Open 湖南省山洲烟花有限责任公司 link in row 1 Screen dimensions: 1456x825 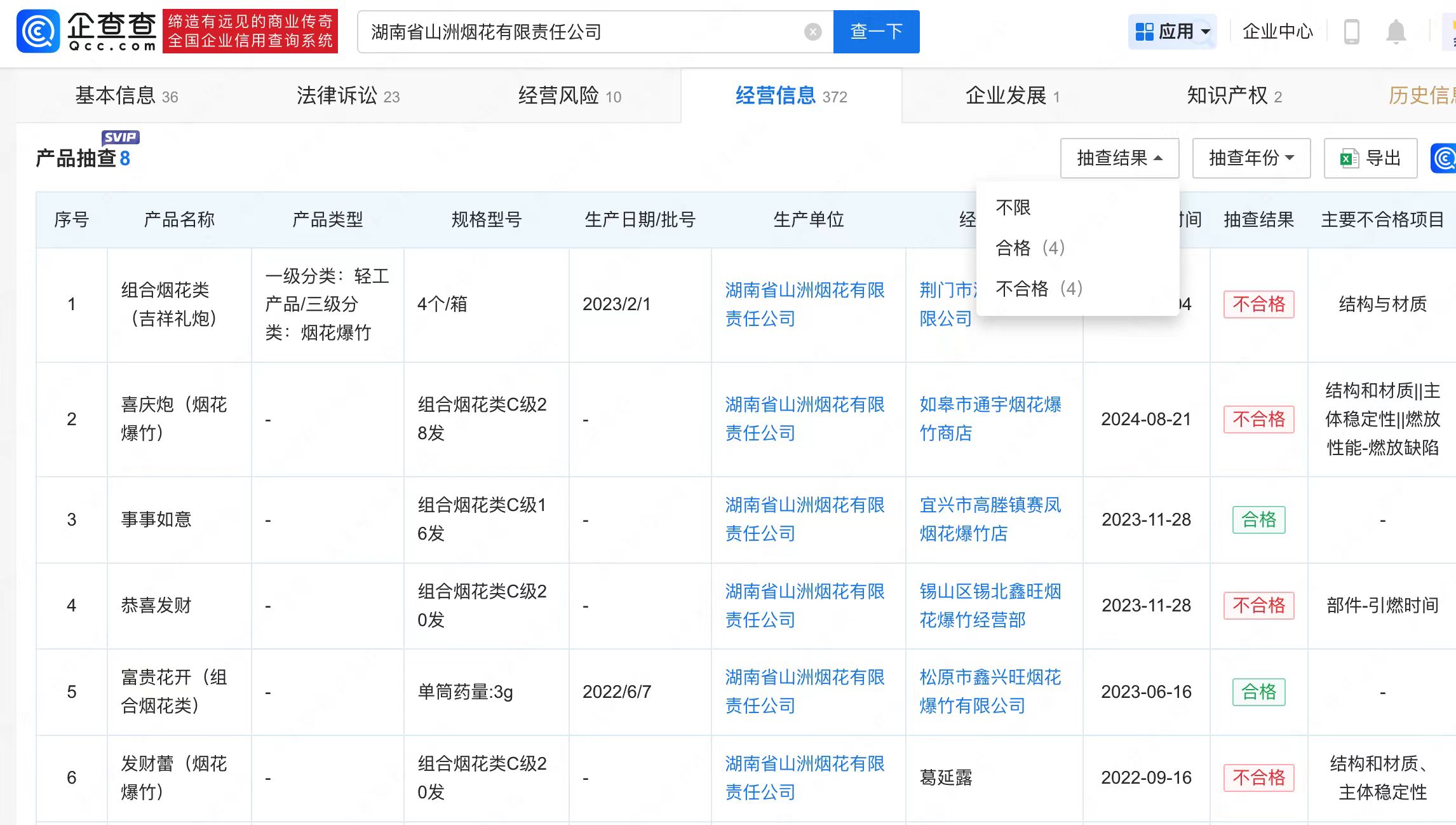805,304
